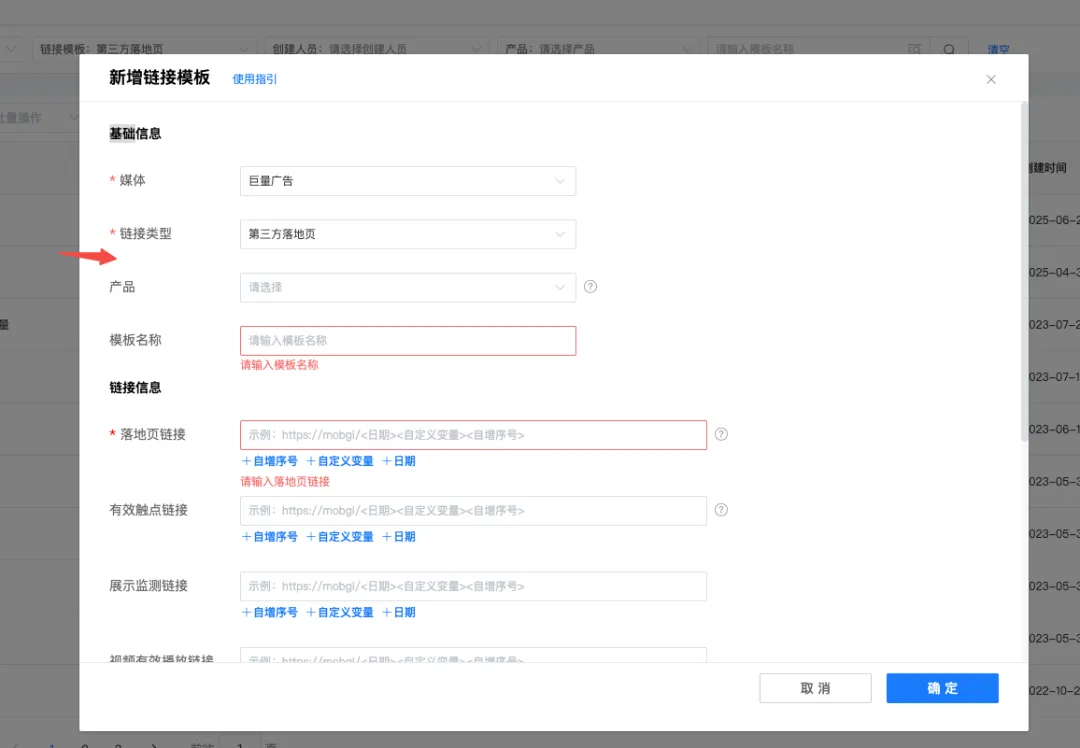Click the 请输入模板名称 error message
The image size is (1080, 748).
tap(280, 365)
